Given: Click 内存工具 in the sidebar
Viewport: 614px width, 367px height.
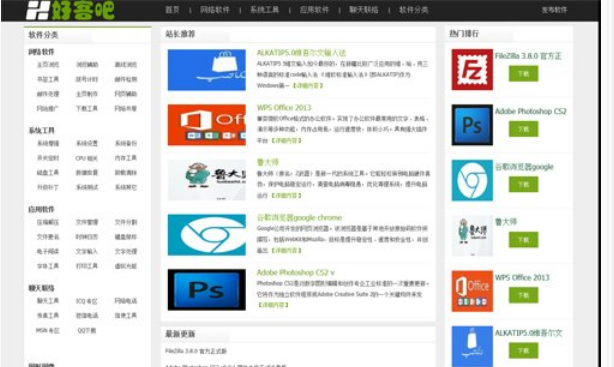Looking at the screenshot, I should [126, 158].
